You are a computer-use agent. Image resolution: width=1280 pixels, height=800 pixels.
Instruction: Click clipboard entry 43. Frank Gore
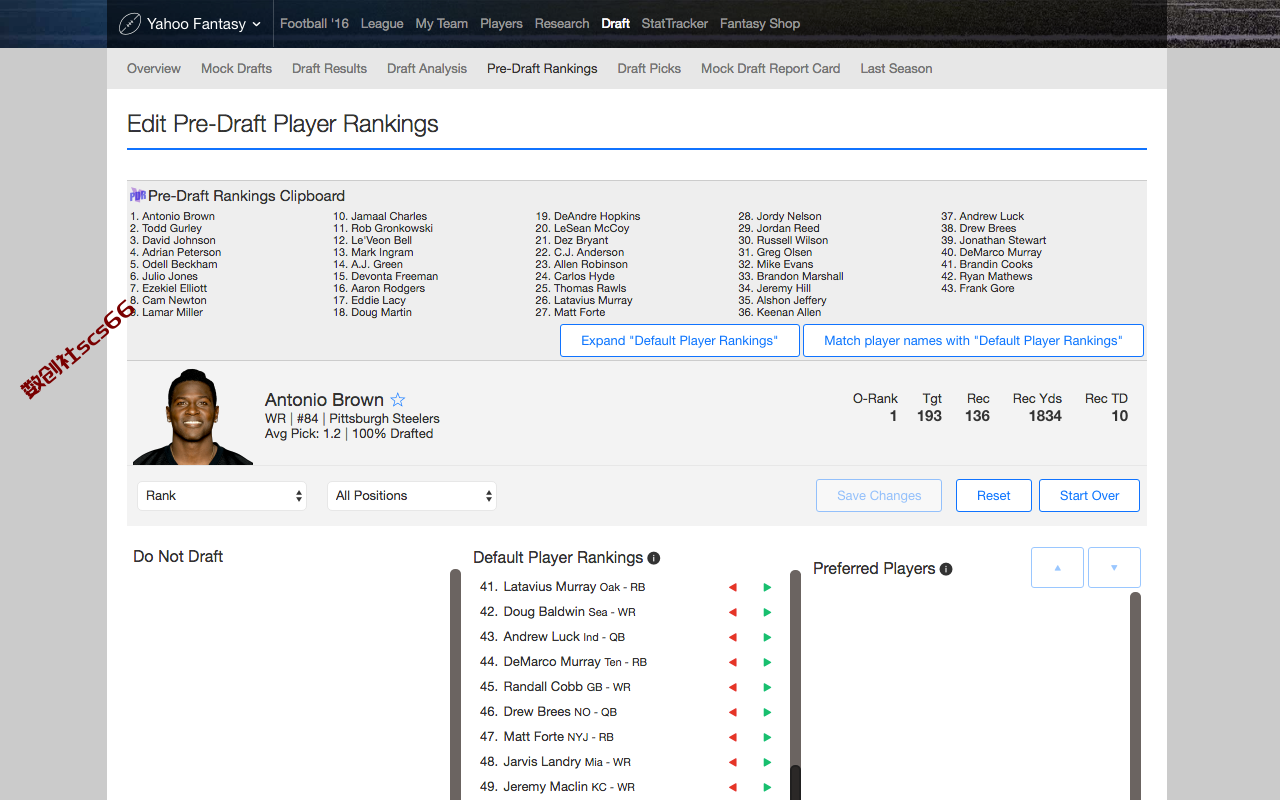[x=978, y=288]
